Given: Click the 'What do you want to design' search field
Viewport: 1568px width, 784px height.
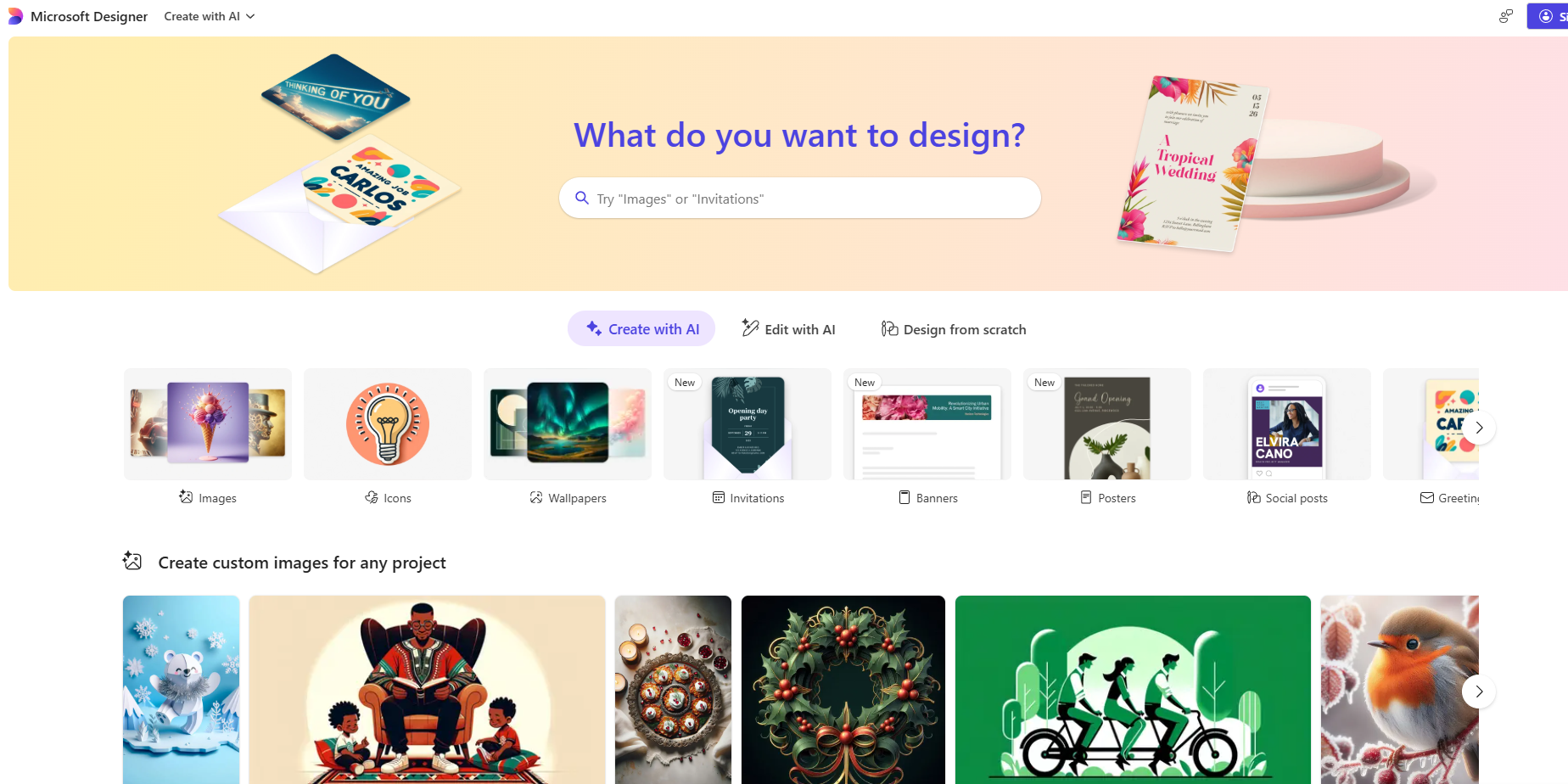Looking at the screenshot, I should click(800, 198).
